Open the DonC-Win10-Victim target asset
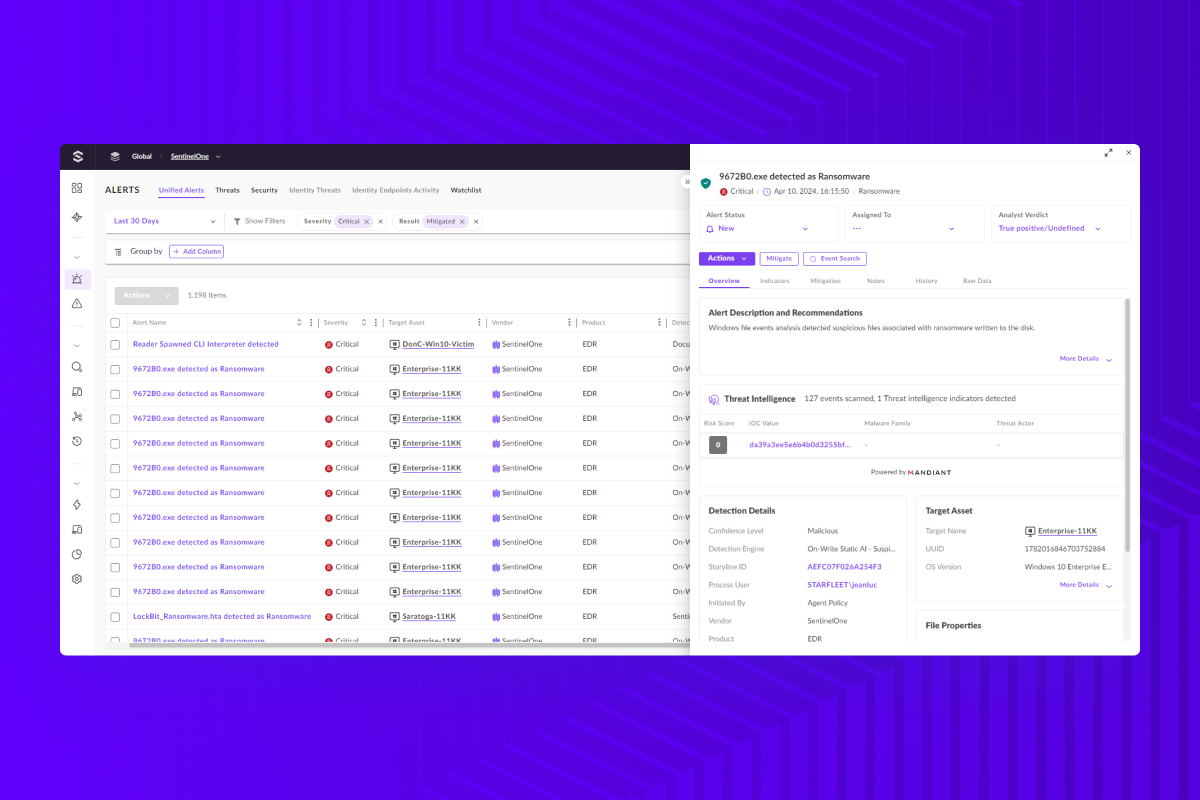The width and height of the screenshot is (1200, 800). pos(438,344)
